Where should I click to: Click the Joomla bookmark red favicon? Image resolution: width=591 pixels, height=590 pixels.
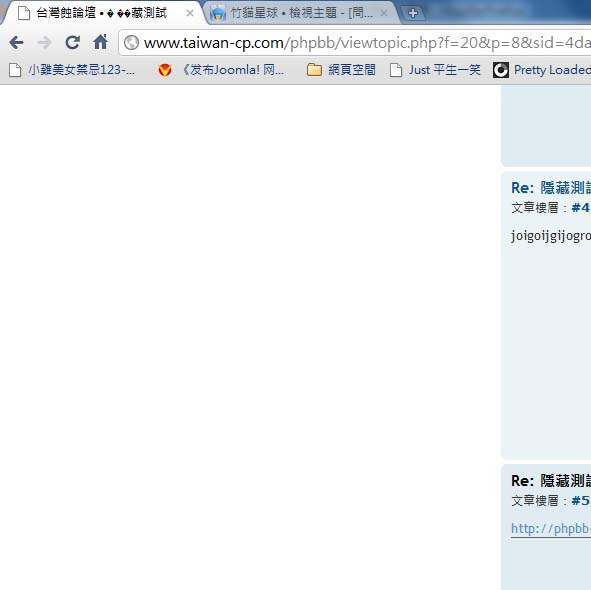click(165, 70)
